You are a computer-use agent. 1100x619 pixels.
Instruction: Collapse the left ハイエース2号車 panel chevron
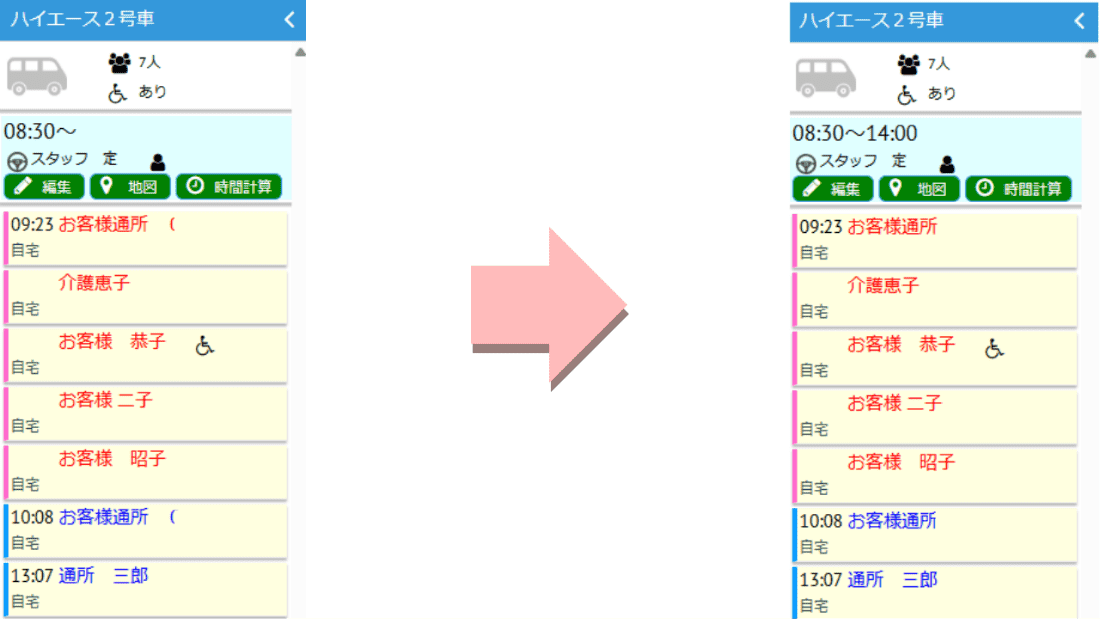tap(290, 20)
